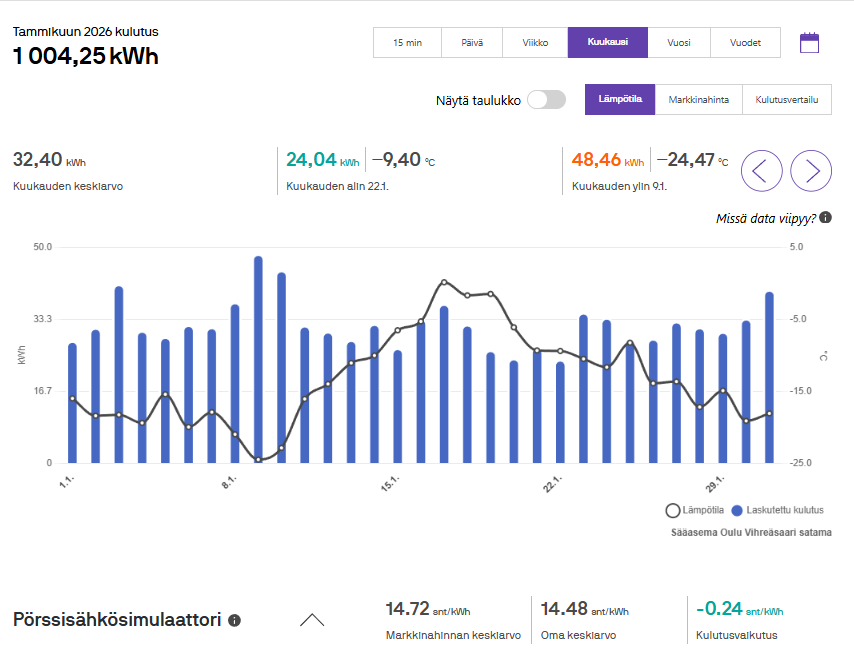
Task: Toggle the Näytä taulukko switch
Action: [546, 100]
